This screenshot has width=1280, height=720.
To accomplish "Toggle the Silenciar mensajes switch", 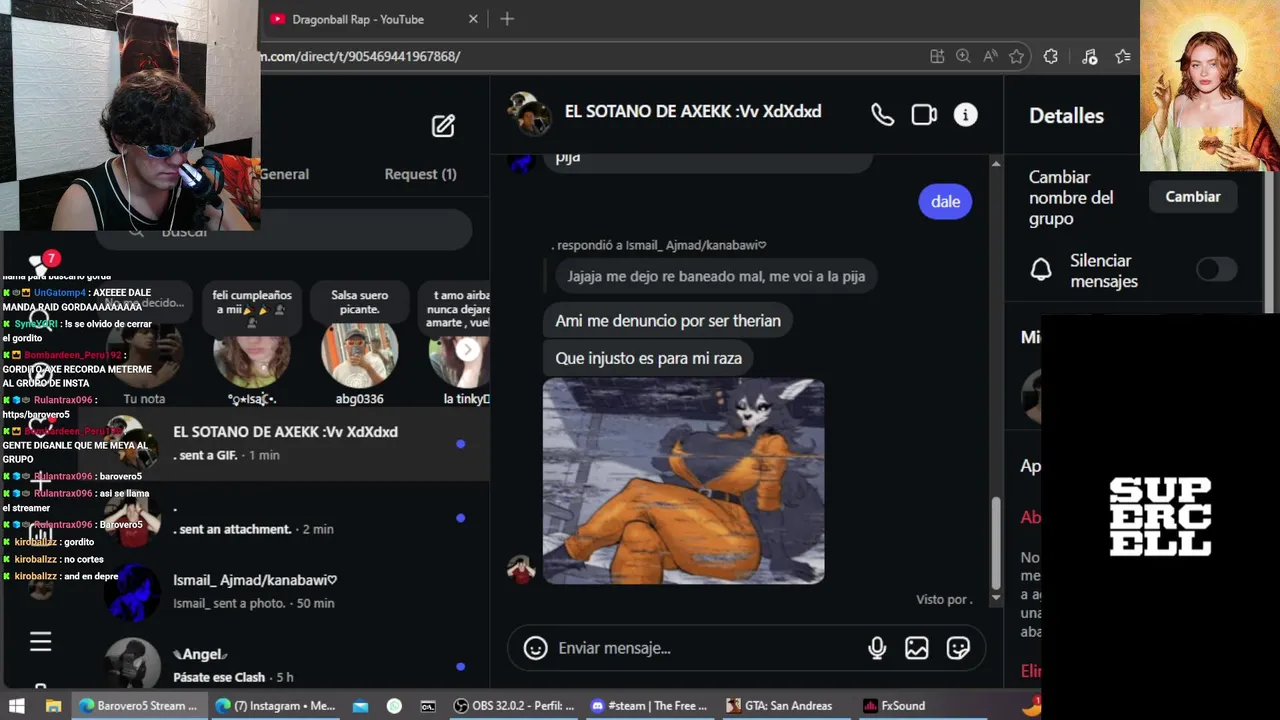I will [1216, 270].
